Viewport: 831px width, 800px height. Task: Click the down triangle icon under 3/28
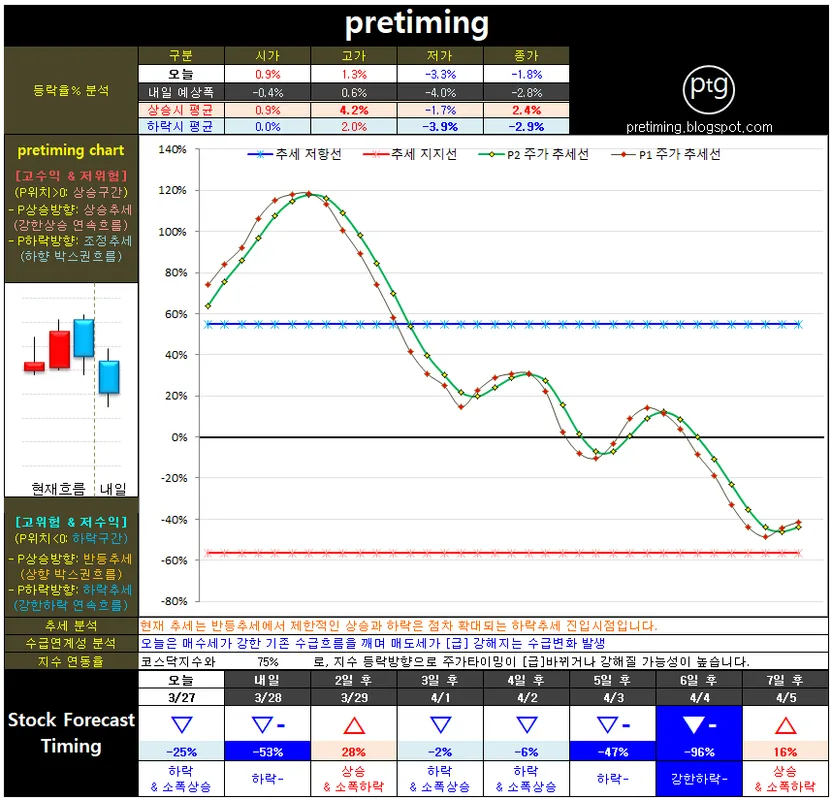pyautogui.click(x=263, y=723)
